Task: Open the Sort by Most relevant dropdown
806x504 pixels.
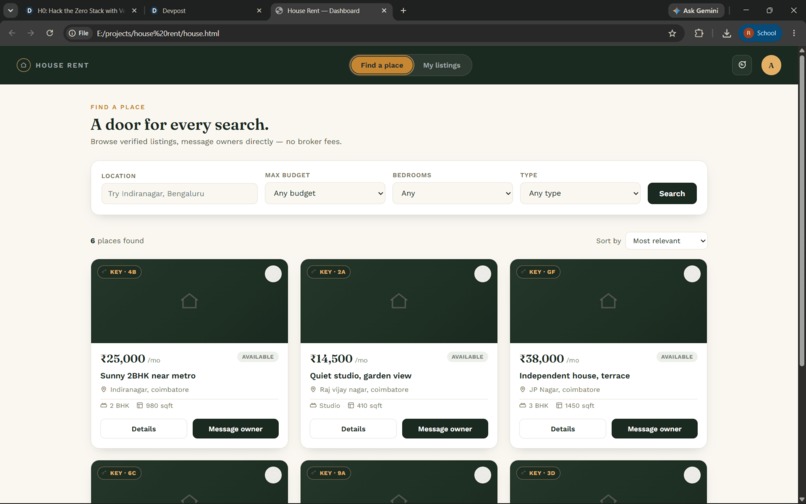Action: click(x=666, y=241)
